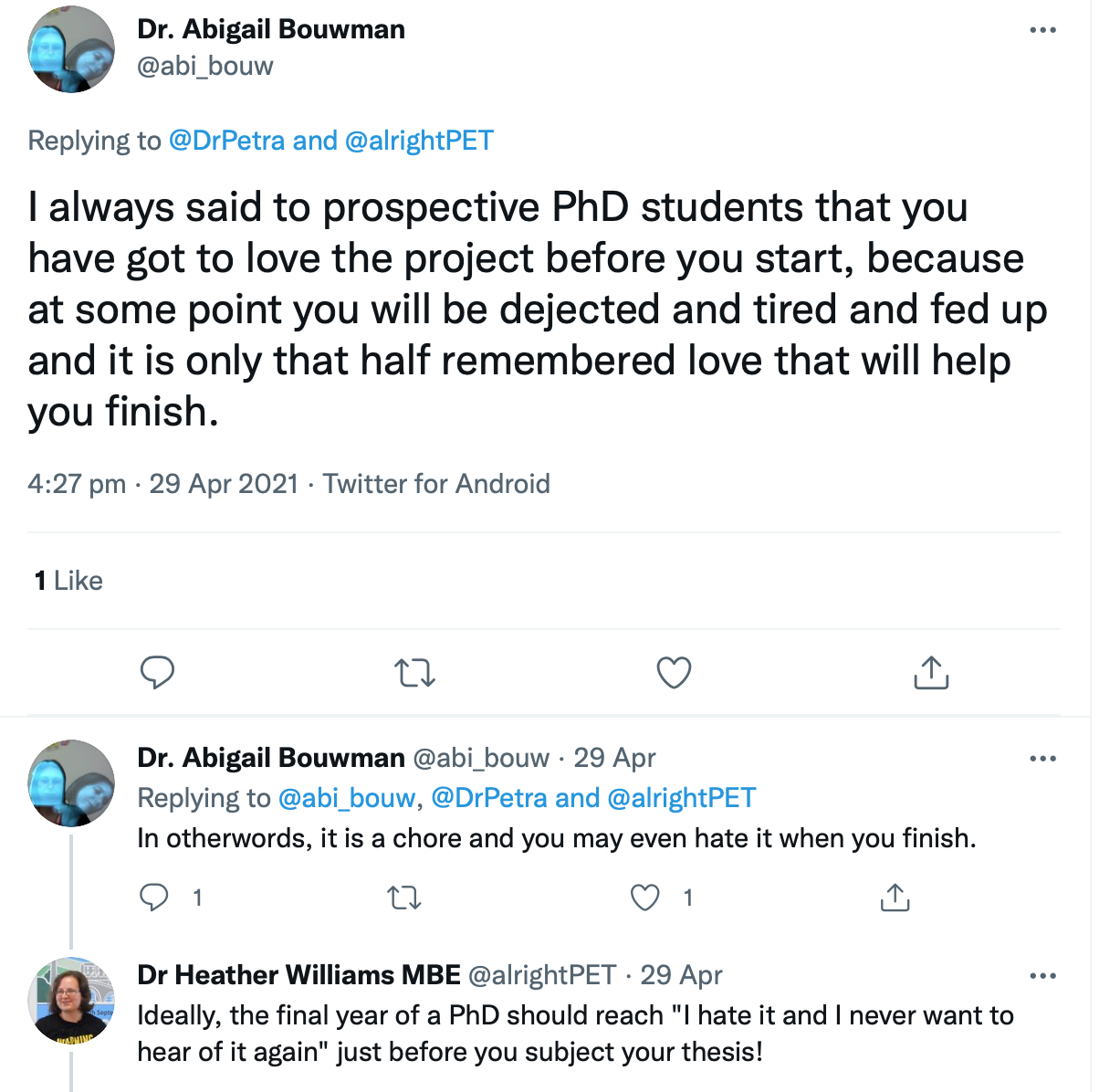Viewport: 1099px width, 1092px height.
Task: Reply to the 'it is a chore' tweet
Action: point(154,898)
